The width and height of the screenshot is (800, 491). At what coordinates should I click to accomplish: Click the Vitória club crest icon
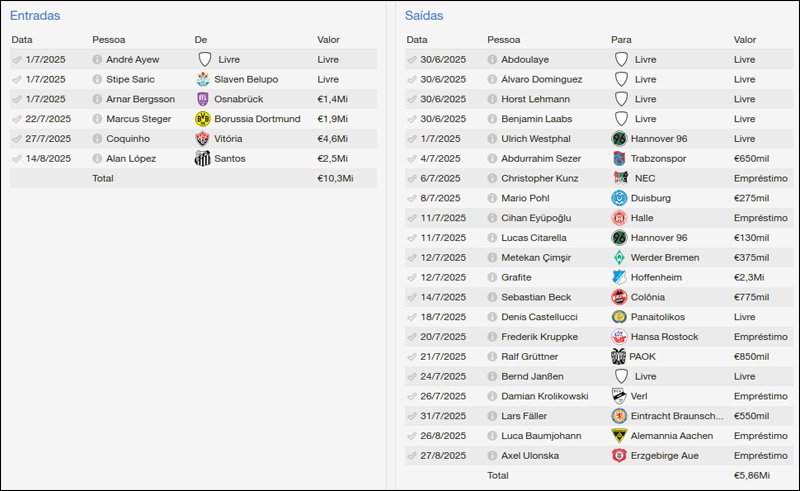tap(204, 139)
